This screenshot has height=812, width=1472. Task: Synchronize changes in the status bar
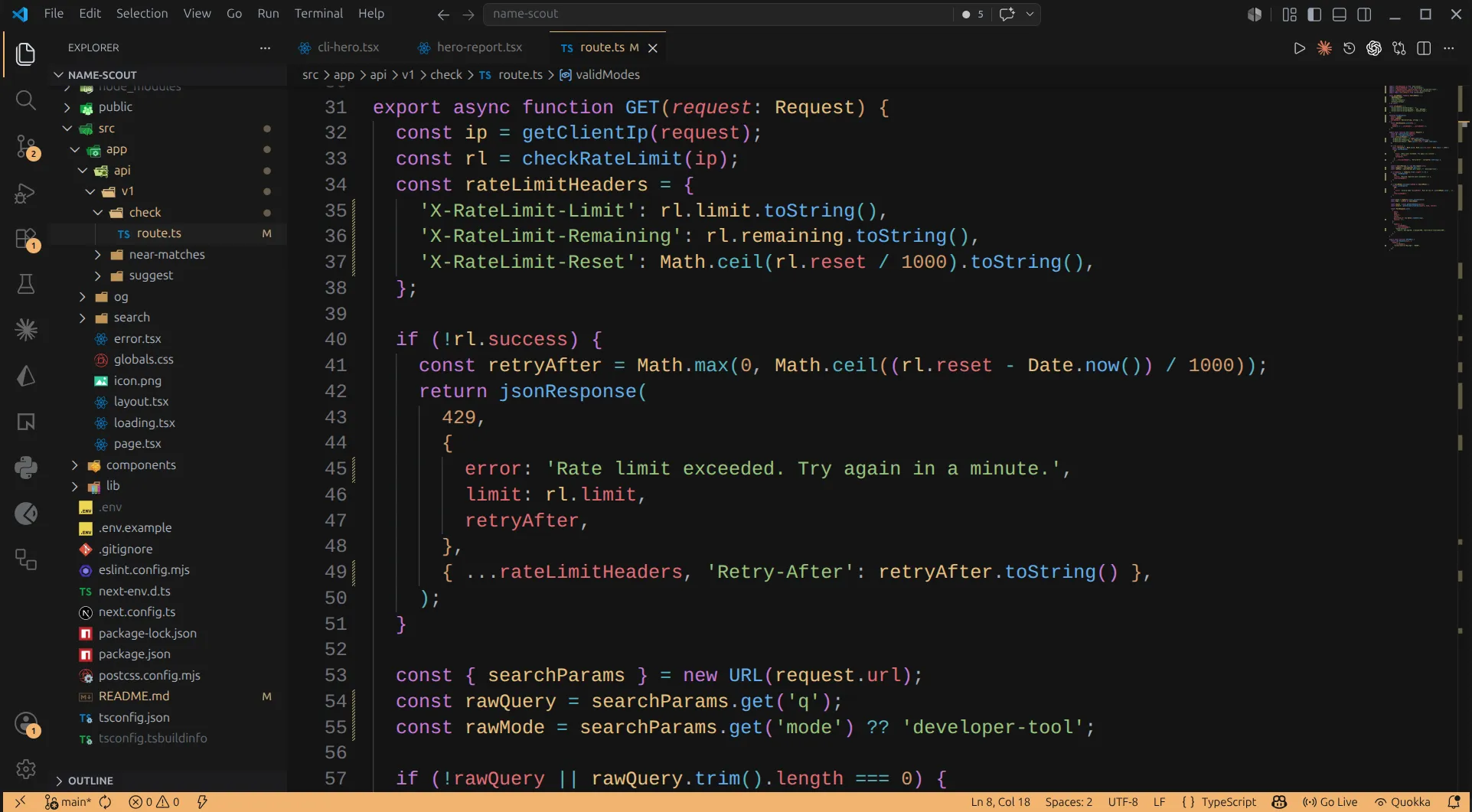click(106, 802)
